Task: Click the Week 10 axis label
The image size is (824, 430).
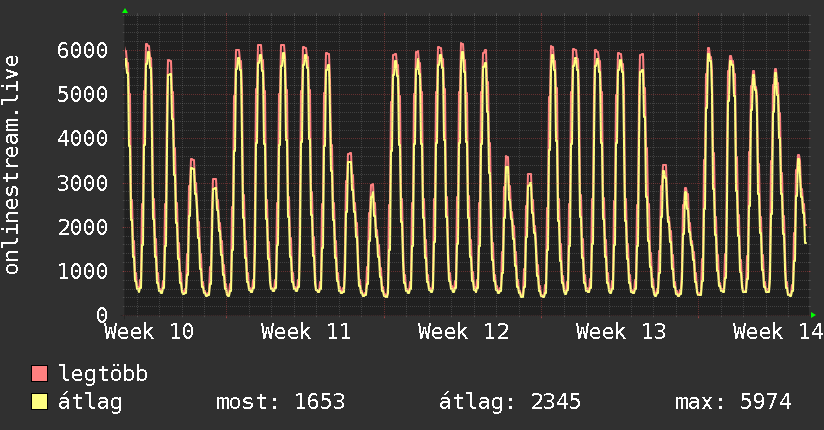Action: (x=149, y=332)
